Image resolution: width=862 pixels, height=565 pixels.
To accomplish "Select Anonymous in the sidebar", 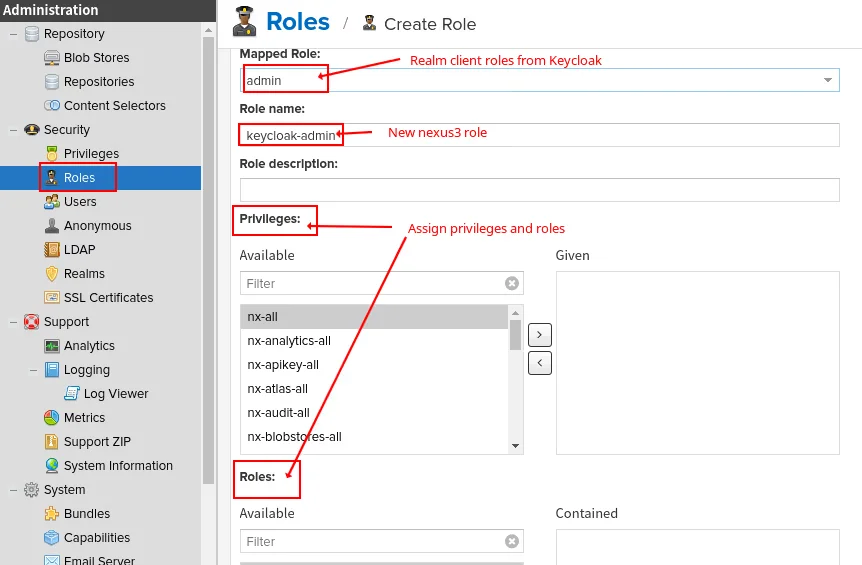I will (97, 226).
